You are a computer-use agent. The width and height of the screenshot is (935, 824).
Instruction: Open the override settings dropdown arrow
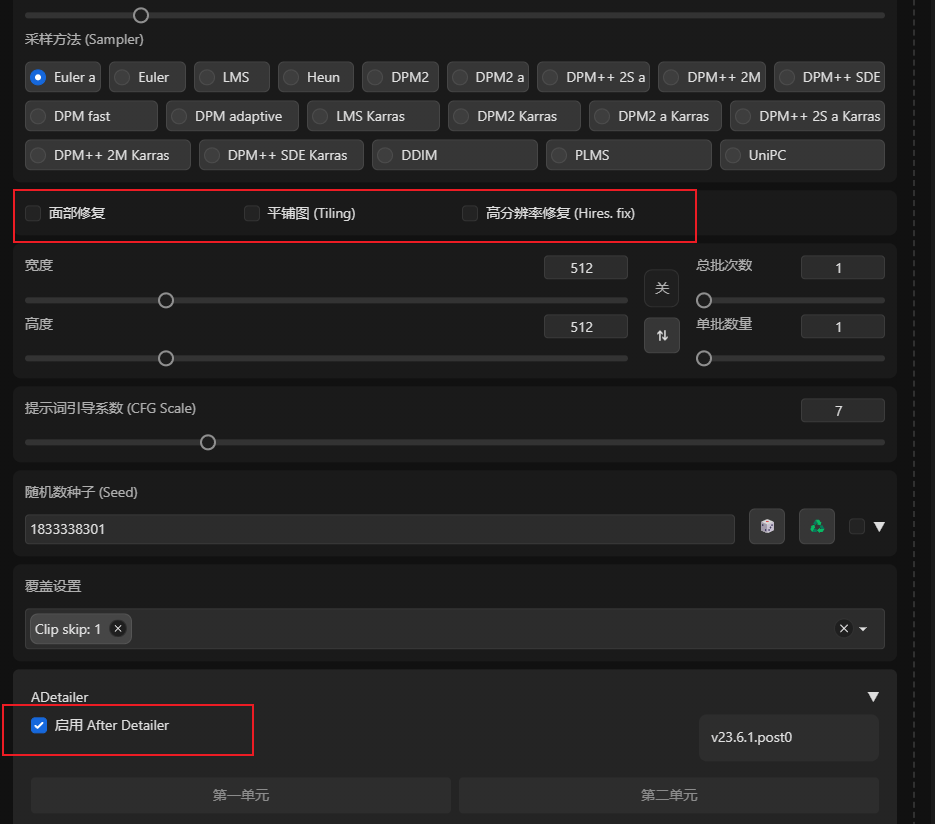click(x=863, y=629)
